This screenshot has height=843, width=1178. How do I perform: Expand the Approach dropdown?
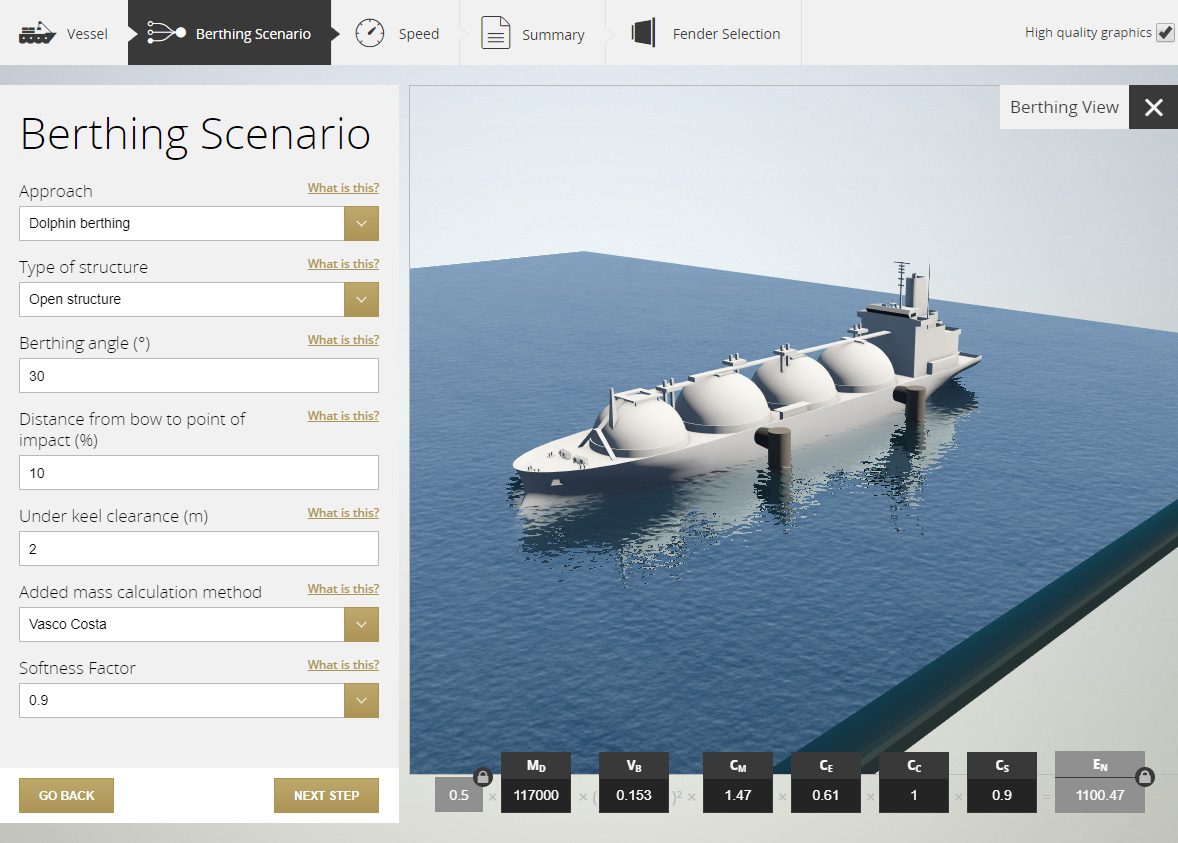click(x=361, y=223)
